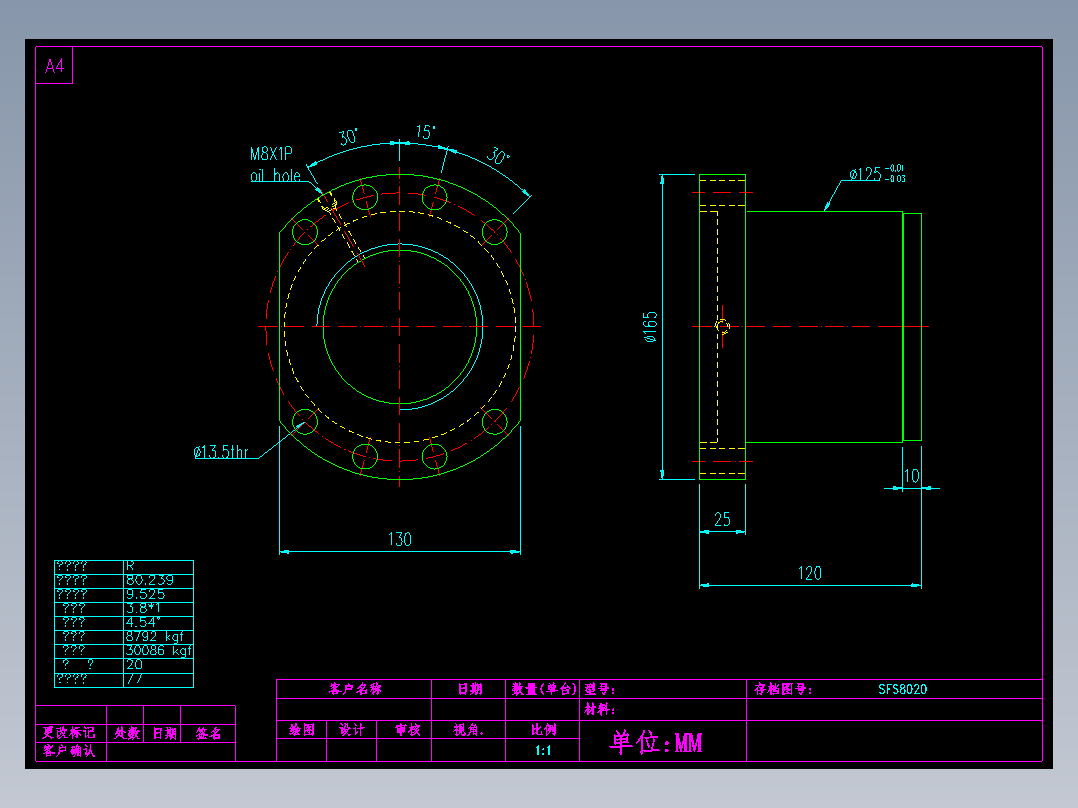Click the 30086 kgf load value

click(158, 651)
